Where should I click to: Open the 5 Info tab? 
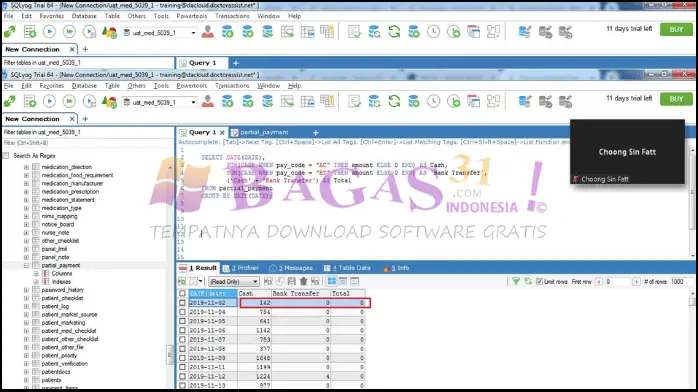click(396, 268)
